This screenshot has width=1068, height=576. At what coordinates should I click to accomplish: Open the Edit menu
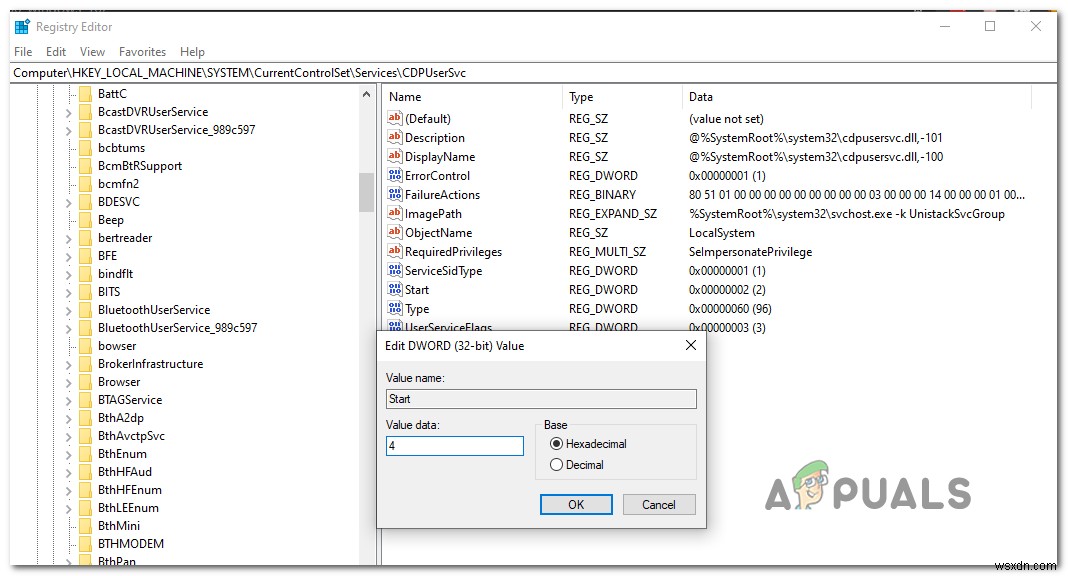tap(55, 51)
